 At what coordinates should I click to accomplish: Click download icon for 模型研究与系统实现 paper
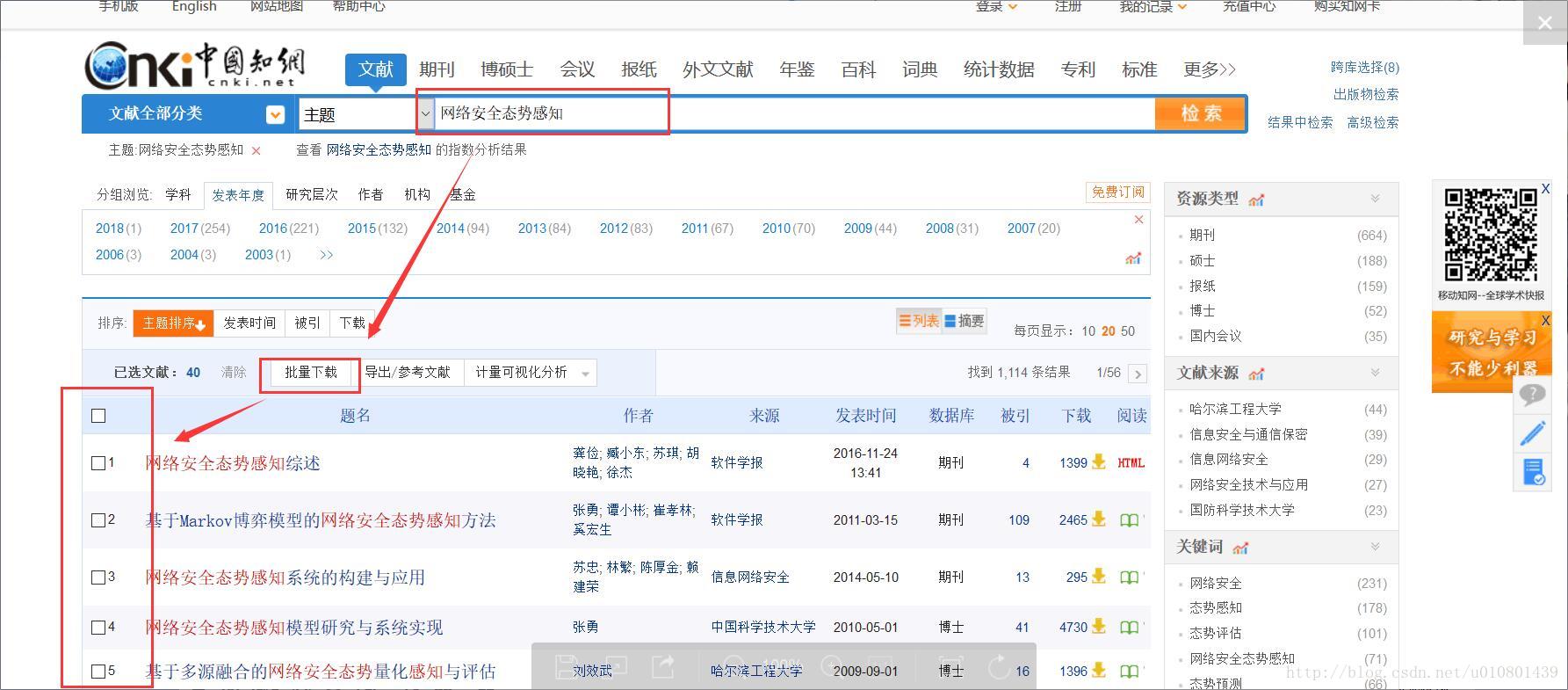1098,627
